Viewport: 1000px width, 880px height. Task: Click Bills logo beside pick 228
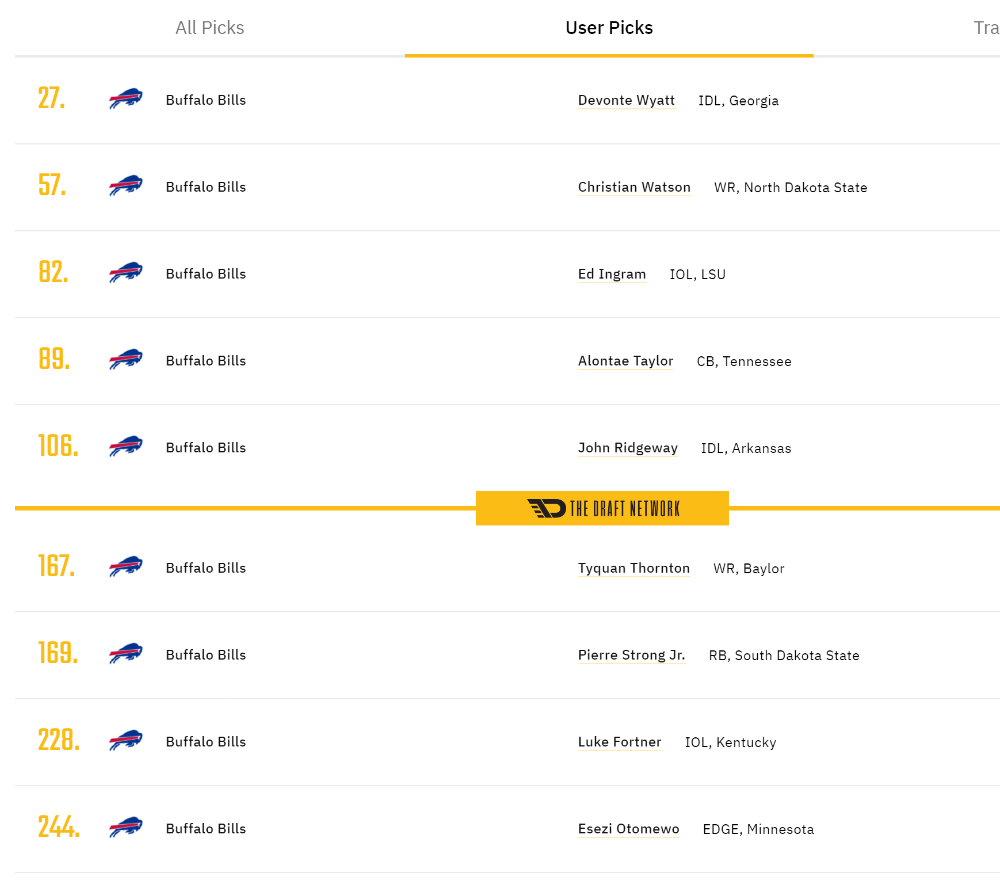click(126, 740)
